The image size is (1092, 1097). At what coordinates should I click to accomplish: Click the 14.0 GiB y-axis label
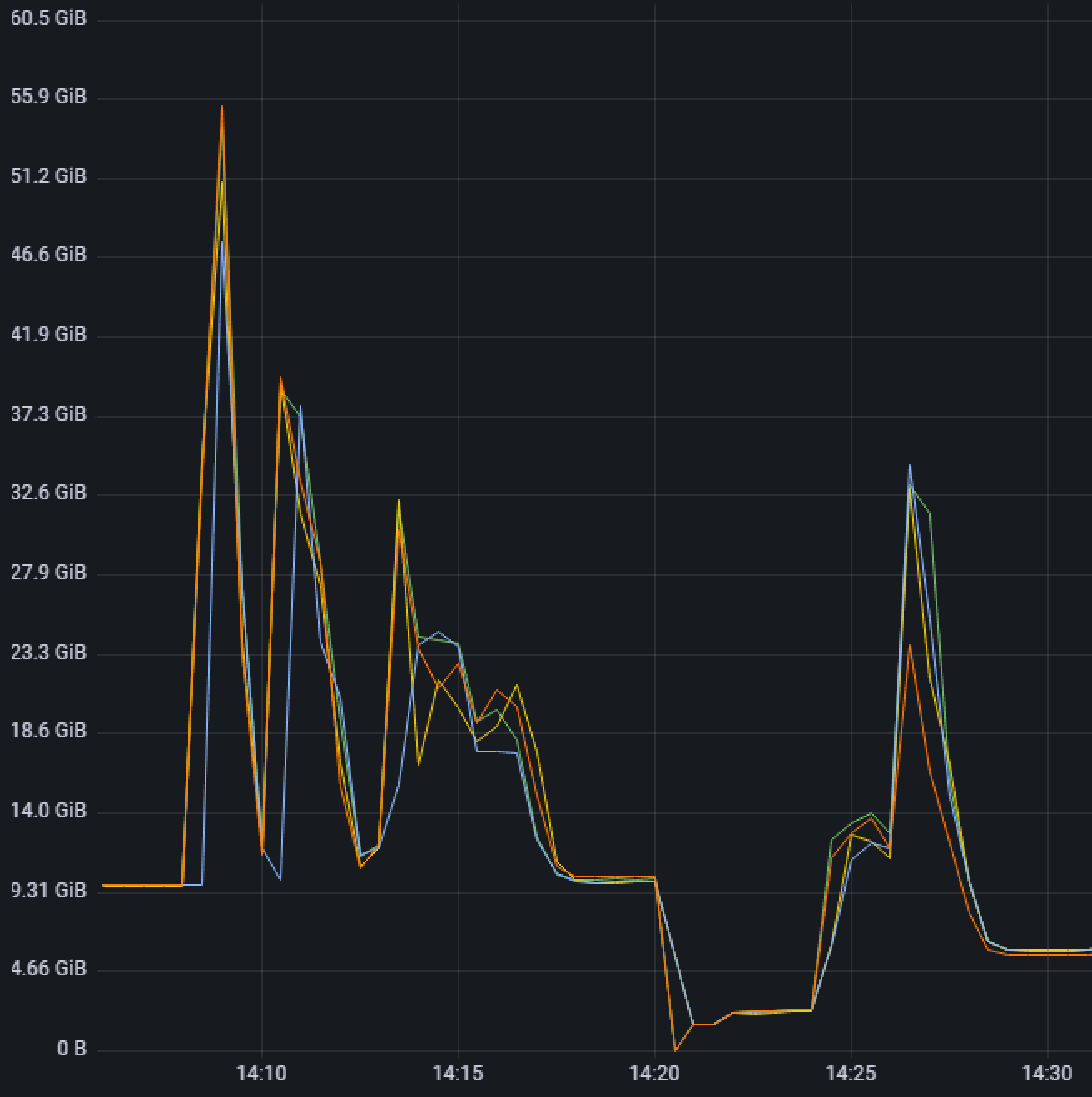pos(48,810)
